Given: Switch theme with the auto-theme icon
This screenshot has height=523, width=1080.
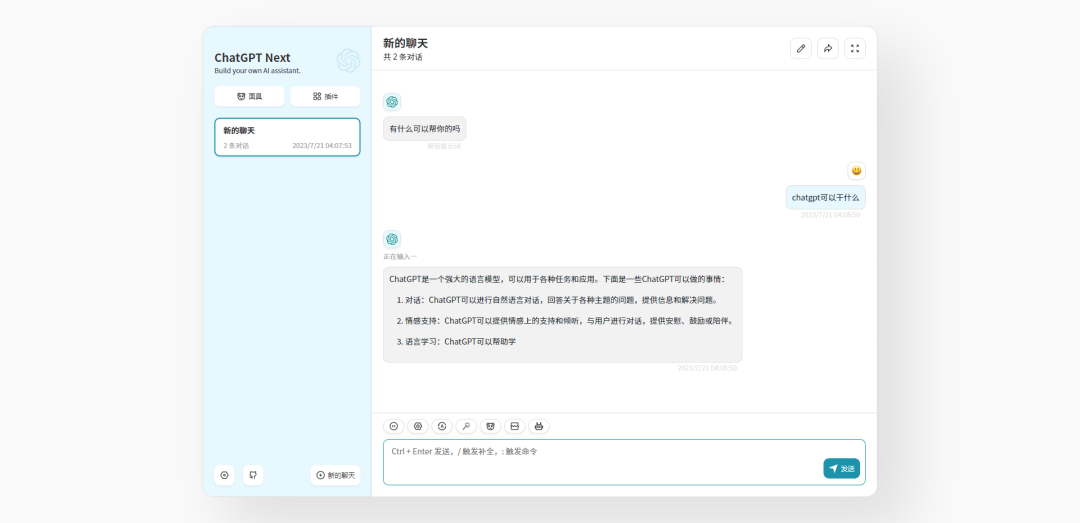Looking at the screenshot, I should click(x=442, y=427).
